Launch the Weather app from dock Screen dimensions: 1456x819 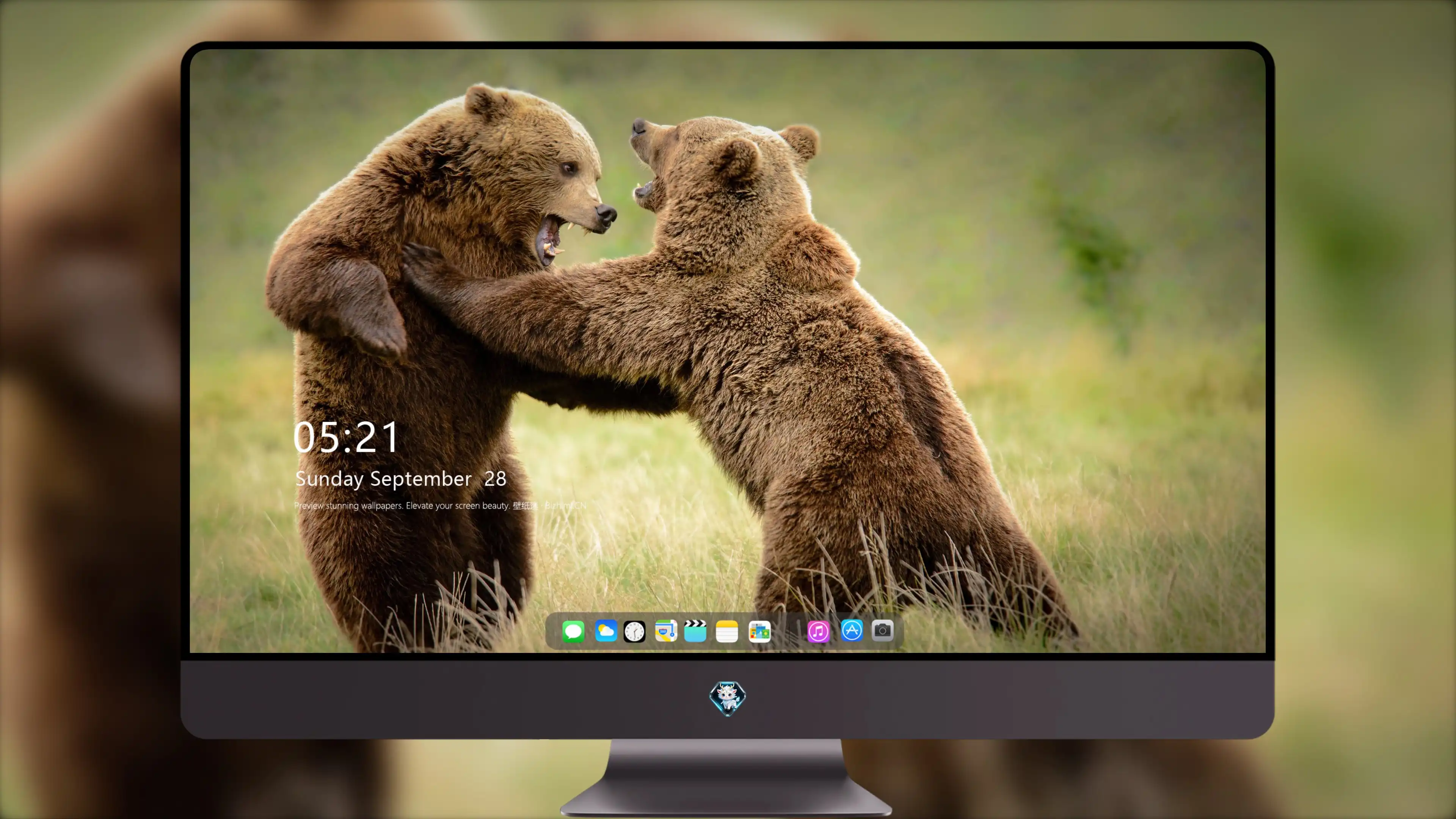coord(606,631)
